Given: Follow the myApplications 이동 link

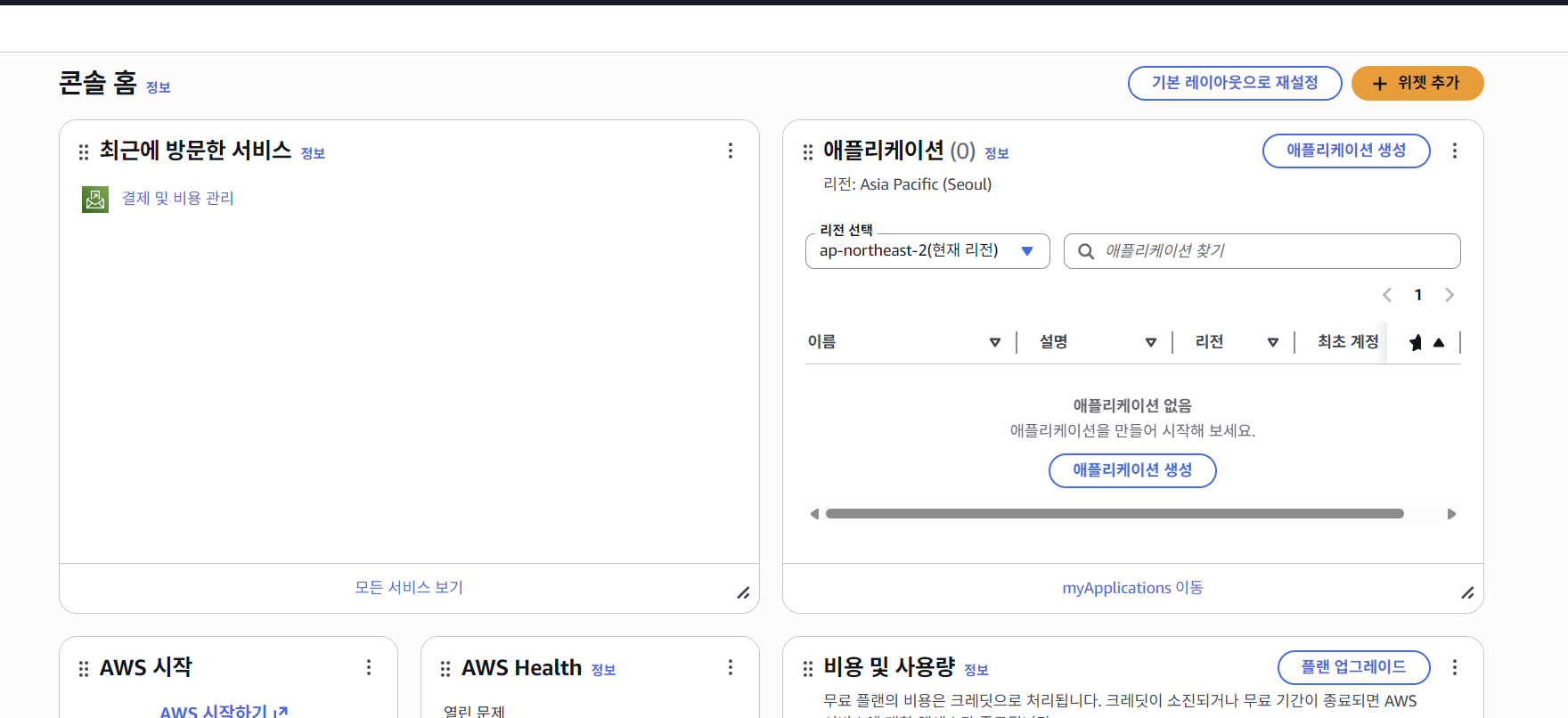Looking at the screenshot, I should click(1132, 588).
